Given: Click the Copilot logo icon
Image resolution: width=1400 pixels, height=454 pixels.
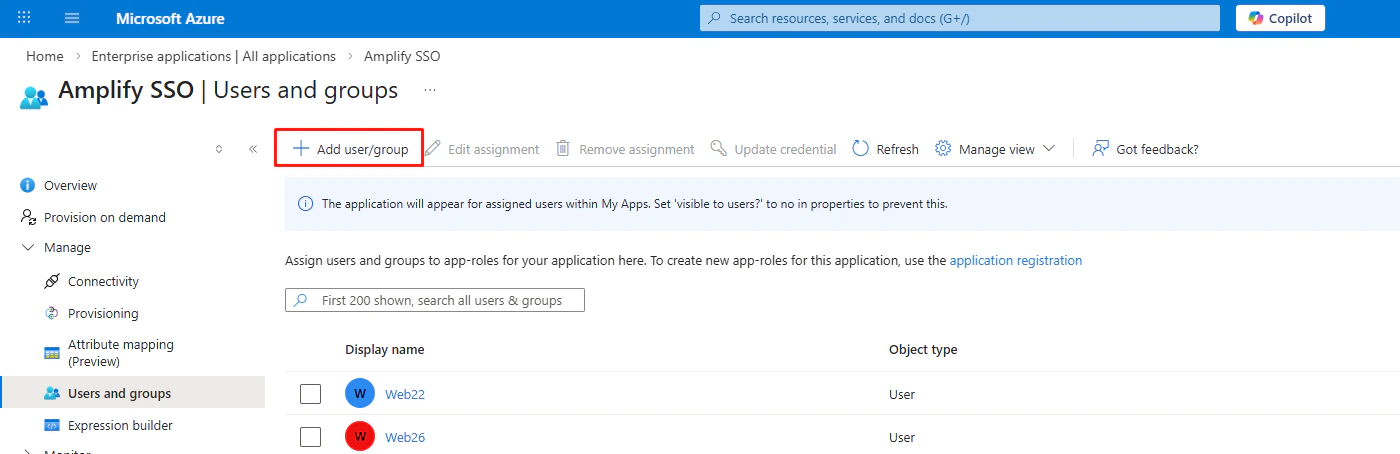Looking at the screenshot, I should (x=1255, y=18).
